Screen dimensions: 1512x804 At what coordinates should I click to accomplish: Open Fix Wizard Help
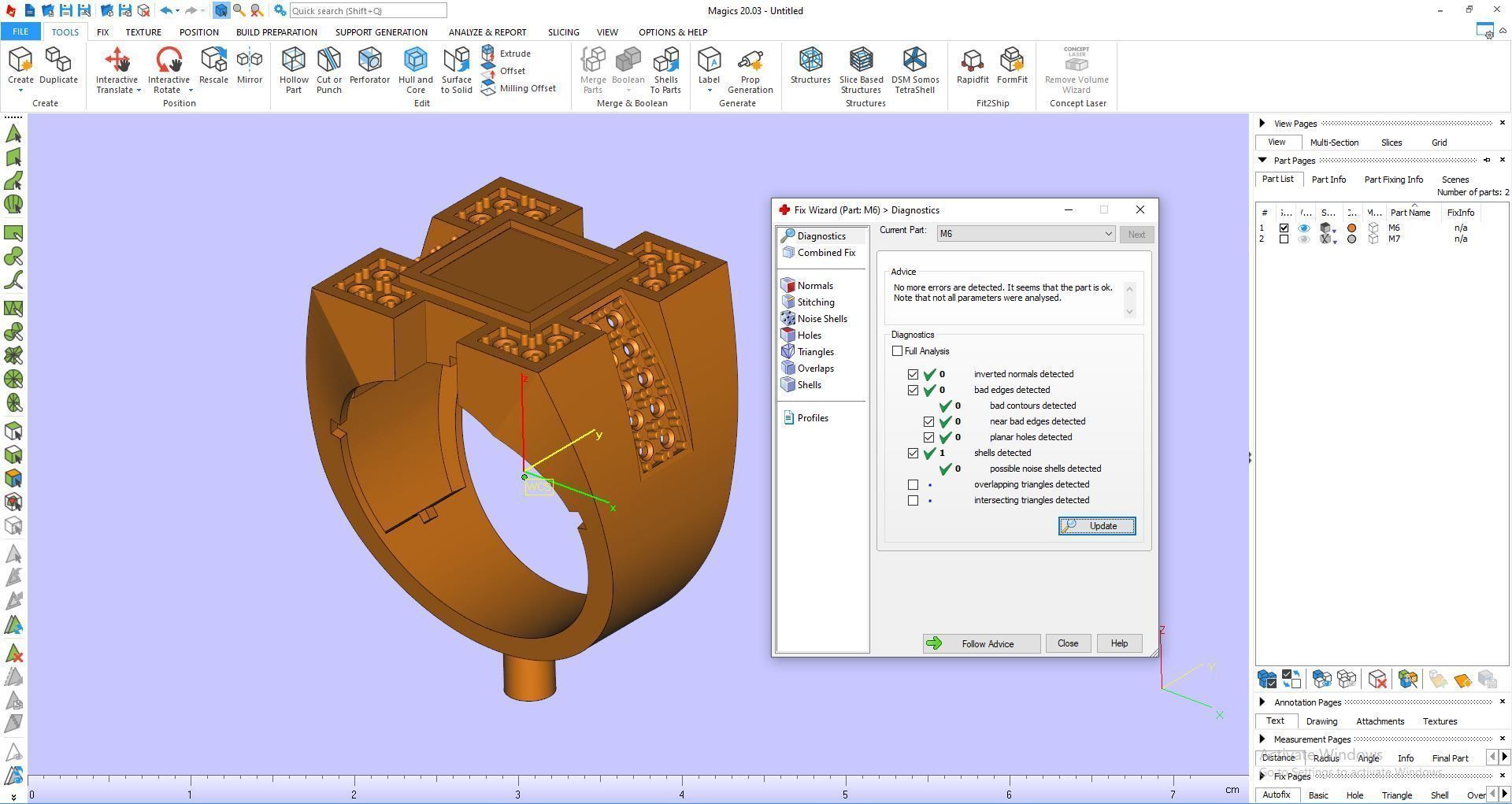(x=1119, y=644)
